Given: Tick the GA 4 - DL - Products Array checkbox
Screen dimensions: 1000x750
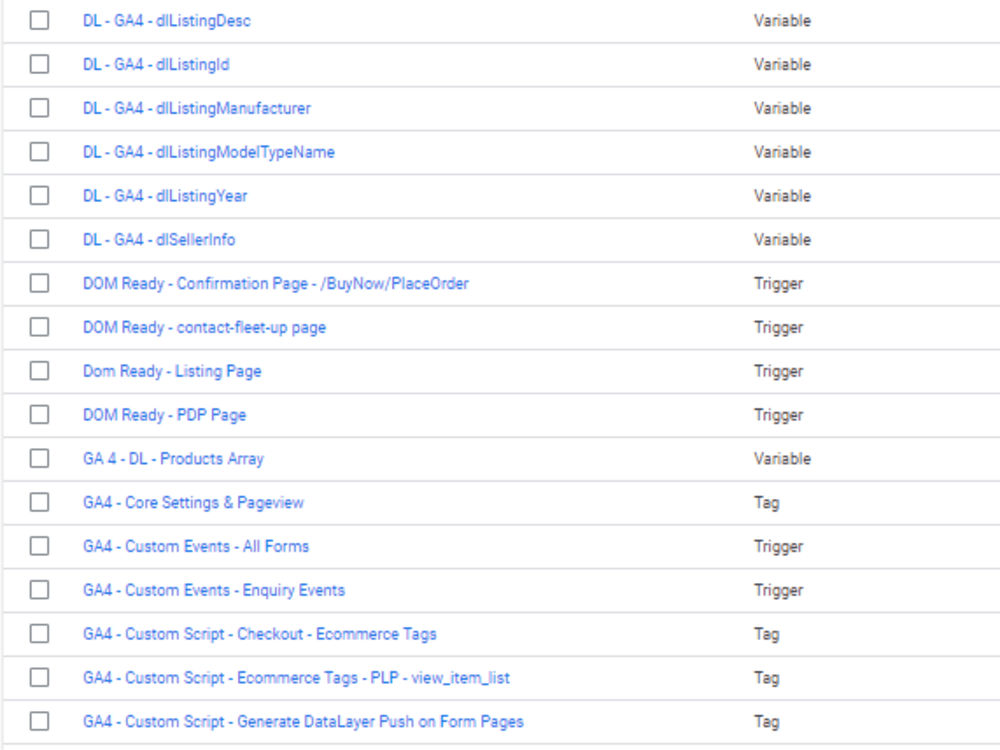Looking at the screenshot, I should point(39,459).
